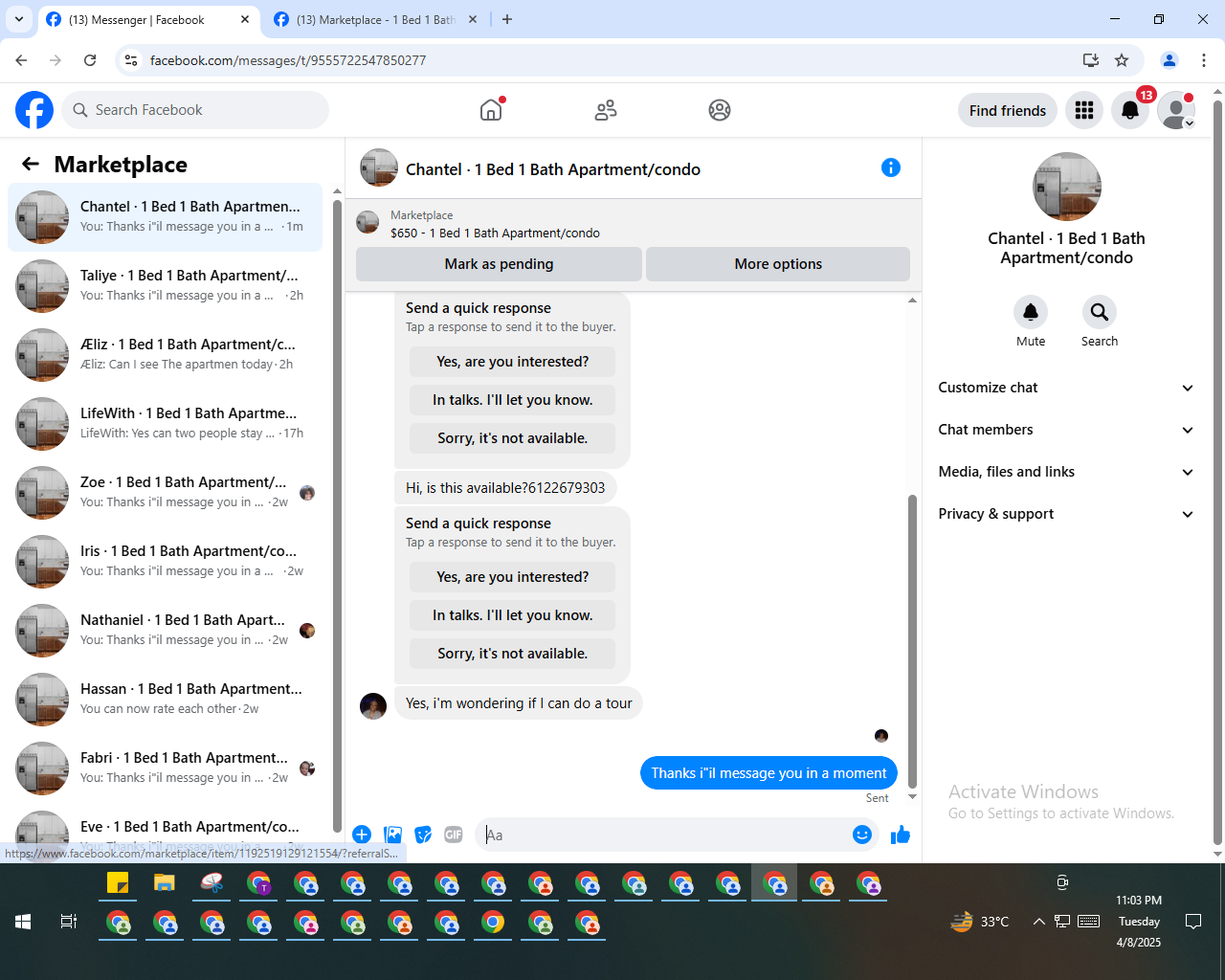The width and height of the screenshot is (1225, 980).
Task: Expand the Customize chat section
Action: pyautogui.click(x=1066, y=388)
